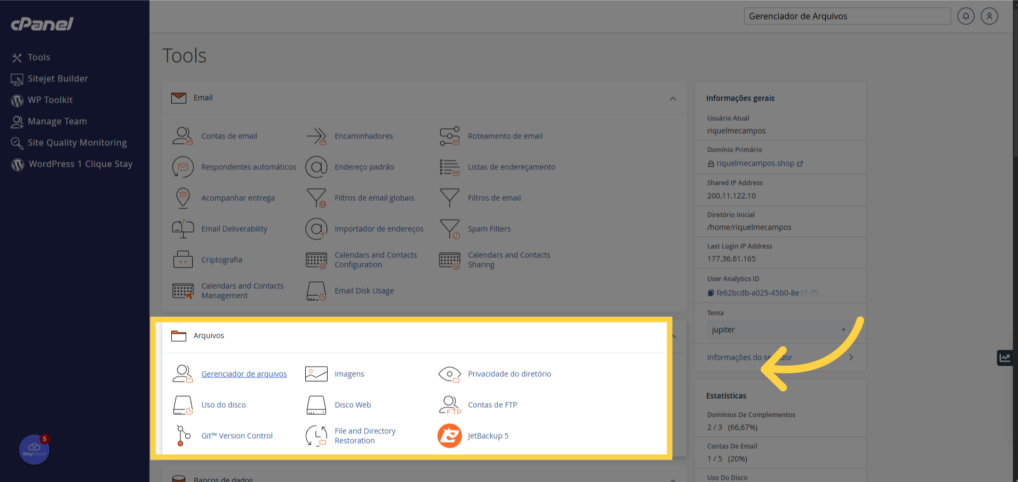The height and width of the screenshot is (482, 1018).
Task: Open Gerenciador de arquivos icon
Action: pos(182,374)
